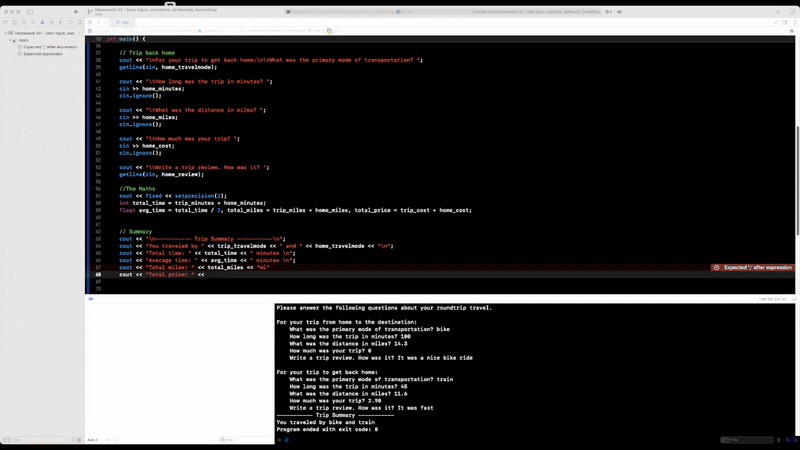Toggle the inspector panel icon at top right
The image size is (800, 450).
[790, 11]
